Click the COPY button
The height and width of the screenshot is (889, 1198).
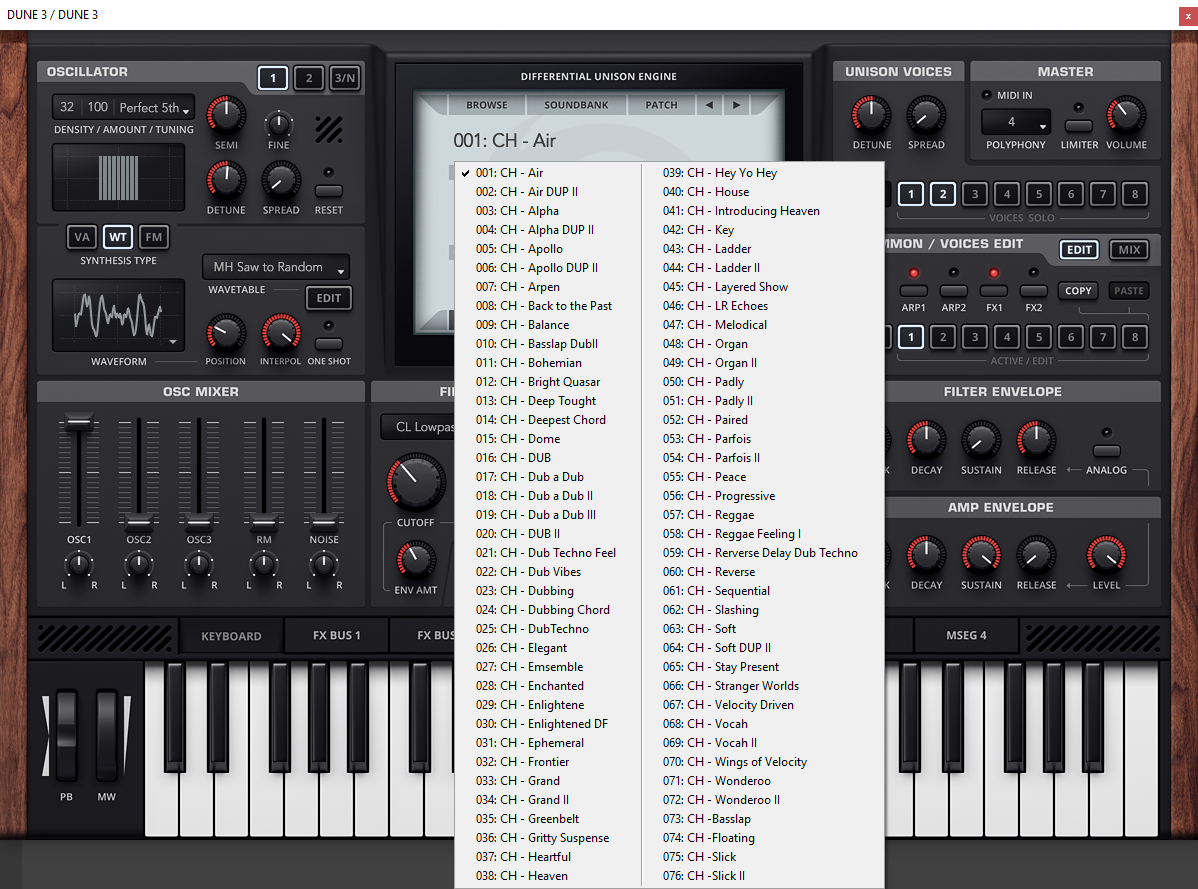1078,290
